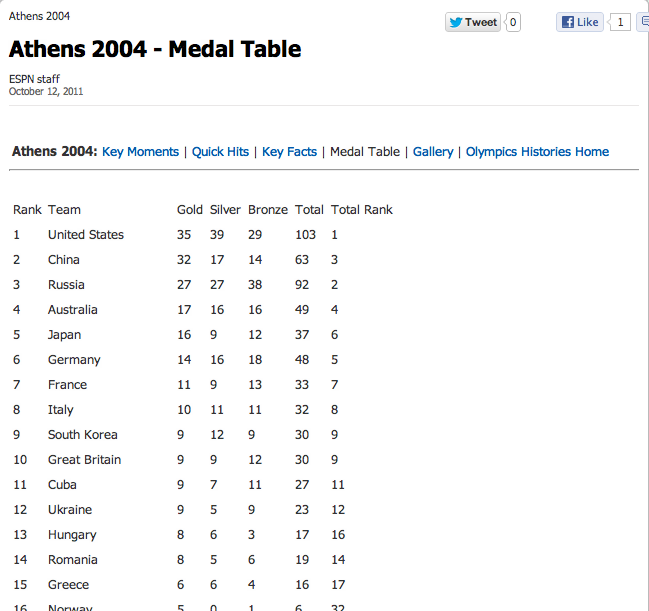Click the Twitter Tweet button
This screenshot has width=649, height=611.
point(473,22)
